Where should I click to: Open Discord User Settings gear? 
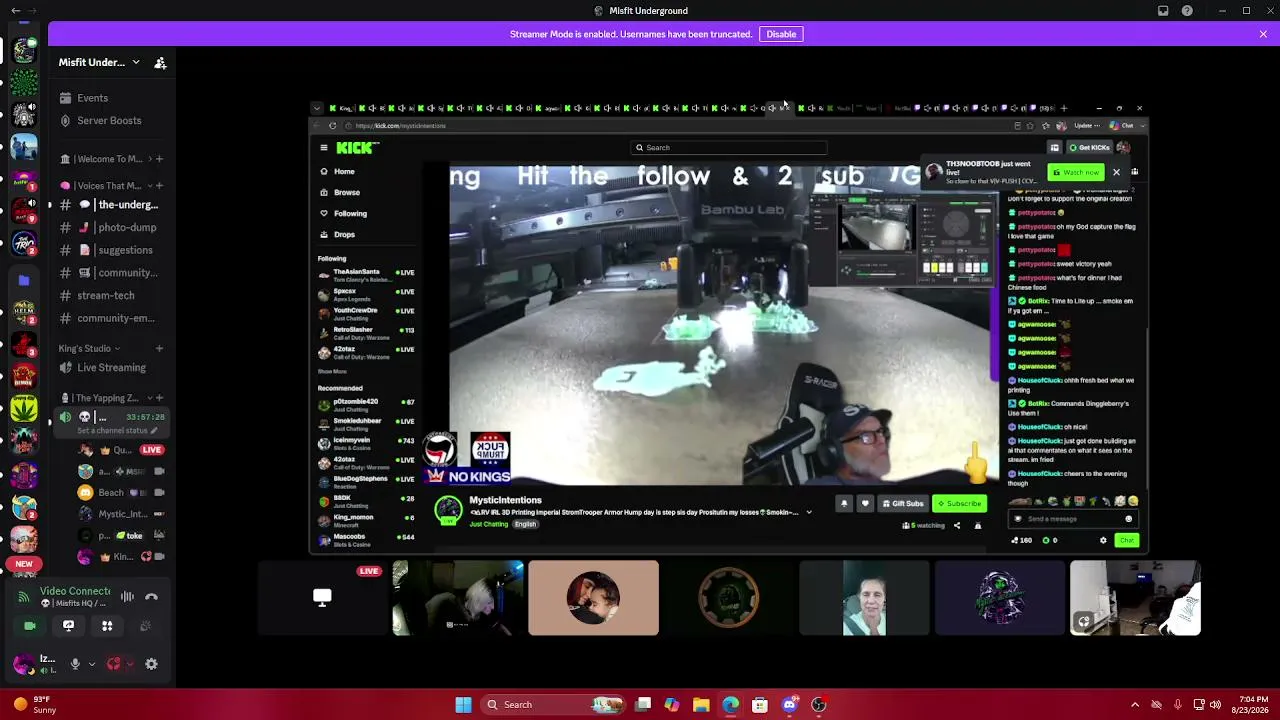151,664
